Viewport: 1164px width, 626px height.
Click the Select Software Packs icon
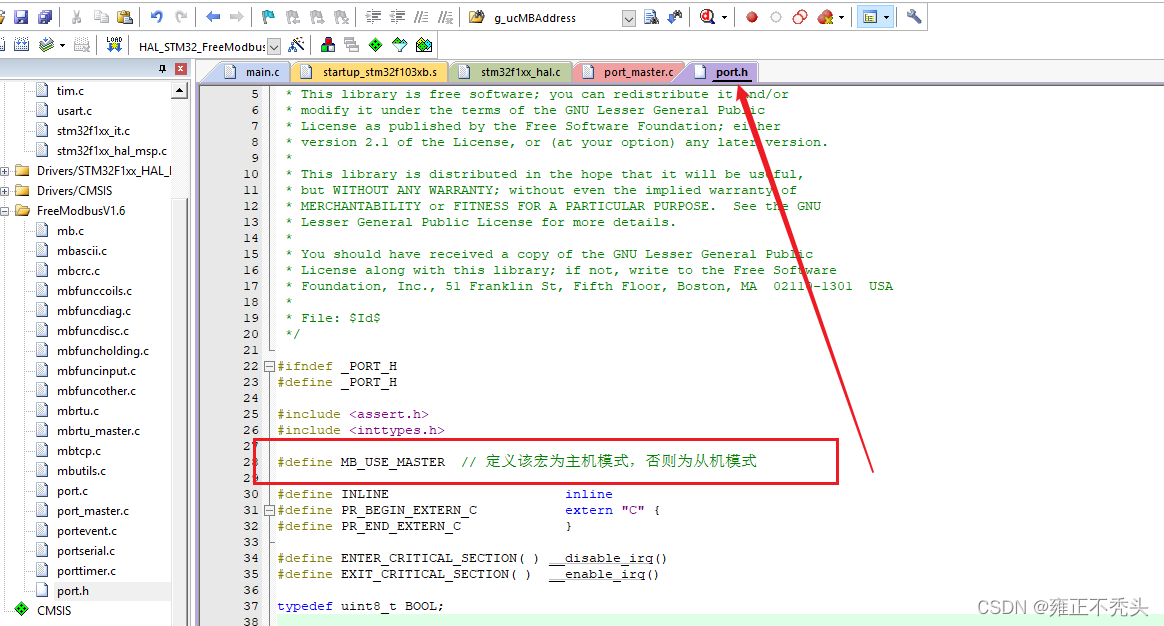(400, 45)
